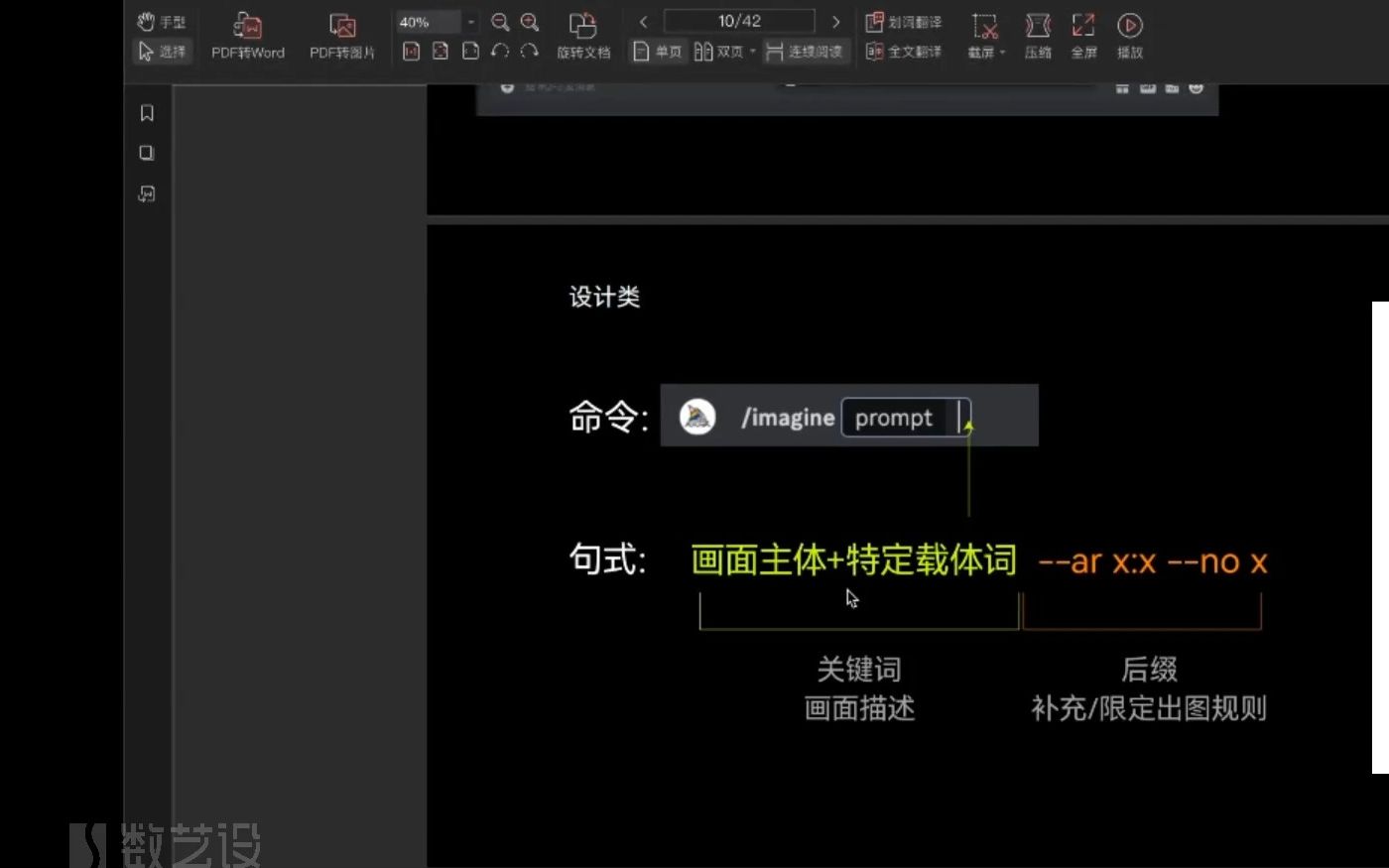
Task: Enable 连续阅读 continuous reading mode
Action: pyautogui.click(x=807, y=51)
